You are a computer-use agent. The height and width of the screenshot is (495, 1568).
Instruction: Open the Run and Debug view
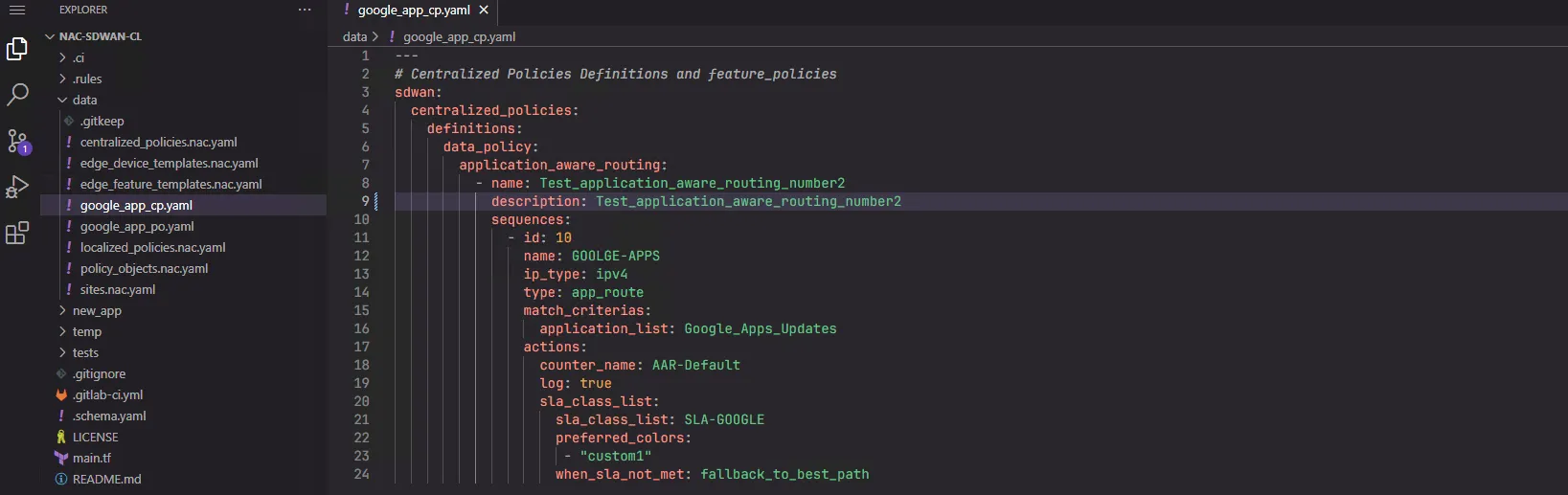17,187
